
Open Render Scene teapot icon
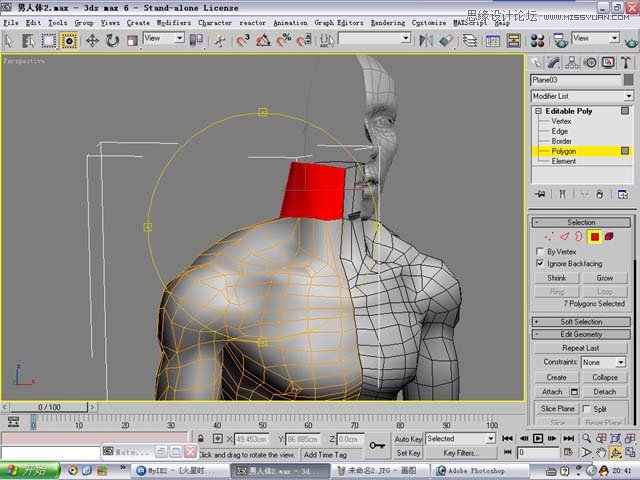pos(560,40)
